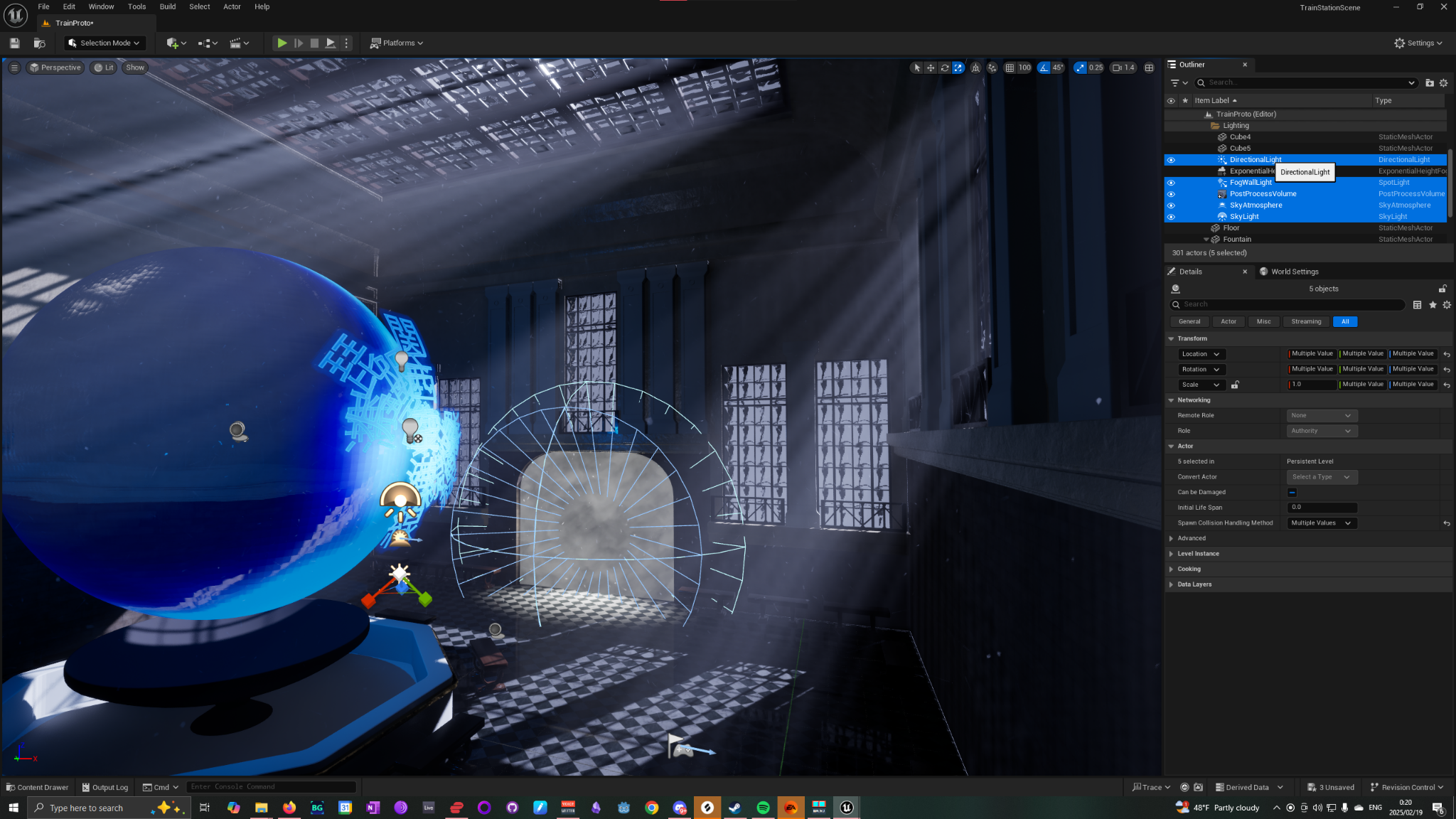Click the Enter Console Command field
Image resolution: width=1456 pixels, height=819 pixels.
(x=270, y=787)
